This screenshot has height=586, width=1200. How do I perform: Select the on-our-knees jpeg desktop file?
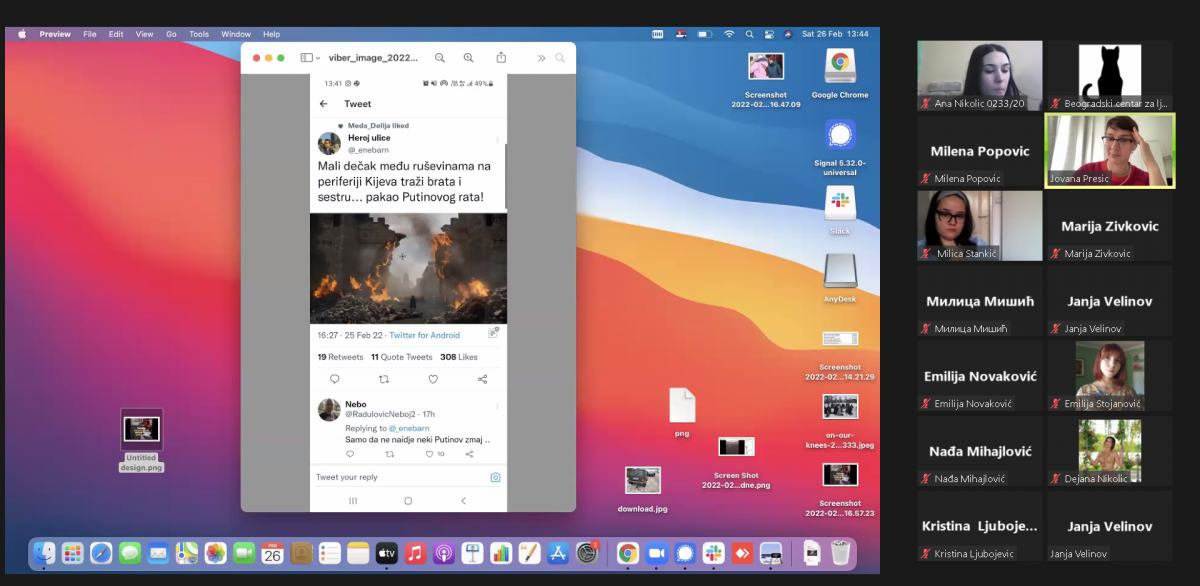point(840,407)
